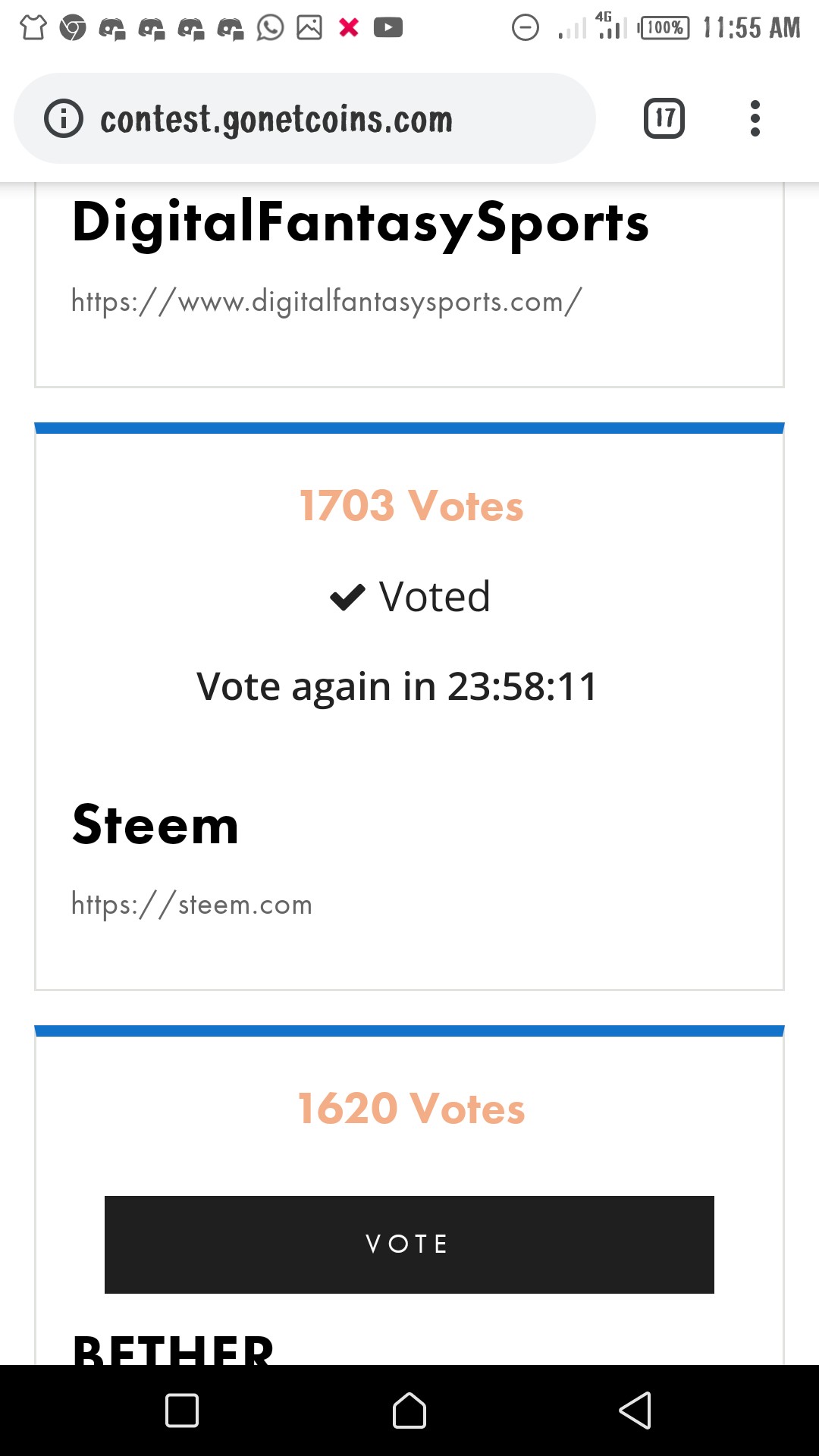The width and height of the screenshot is (819, 1456).
Task: Tap the Android recent apps square button
Action: point(182,1410)
